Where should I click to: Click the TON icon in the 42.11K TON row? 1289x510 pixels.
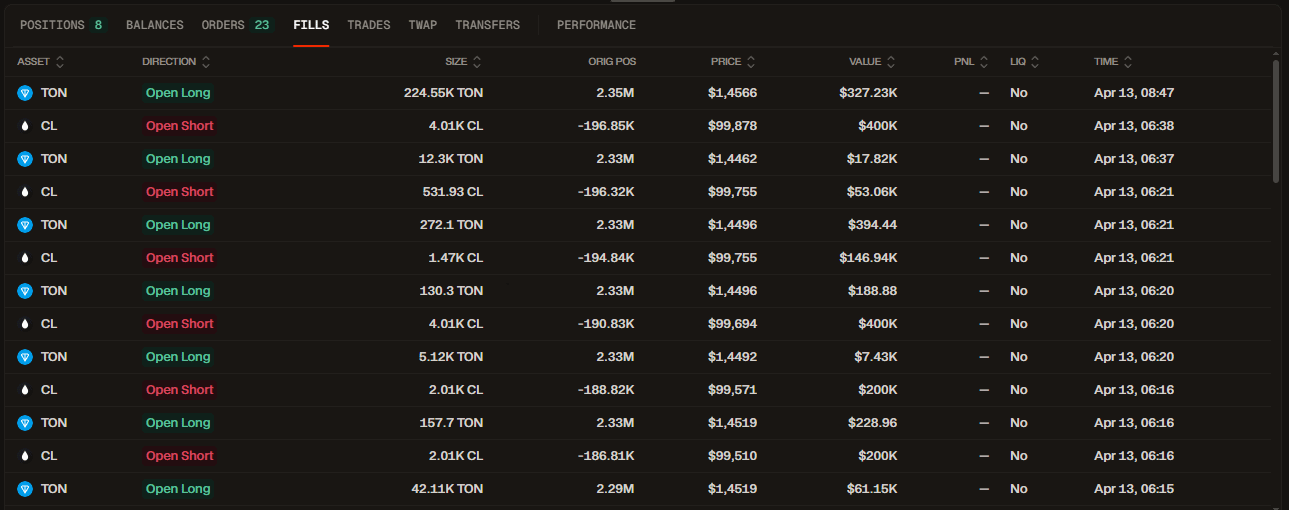click(x=25, y=489)
